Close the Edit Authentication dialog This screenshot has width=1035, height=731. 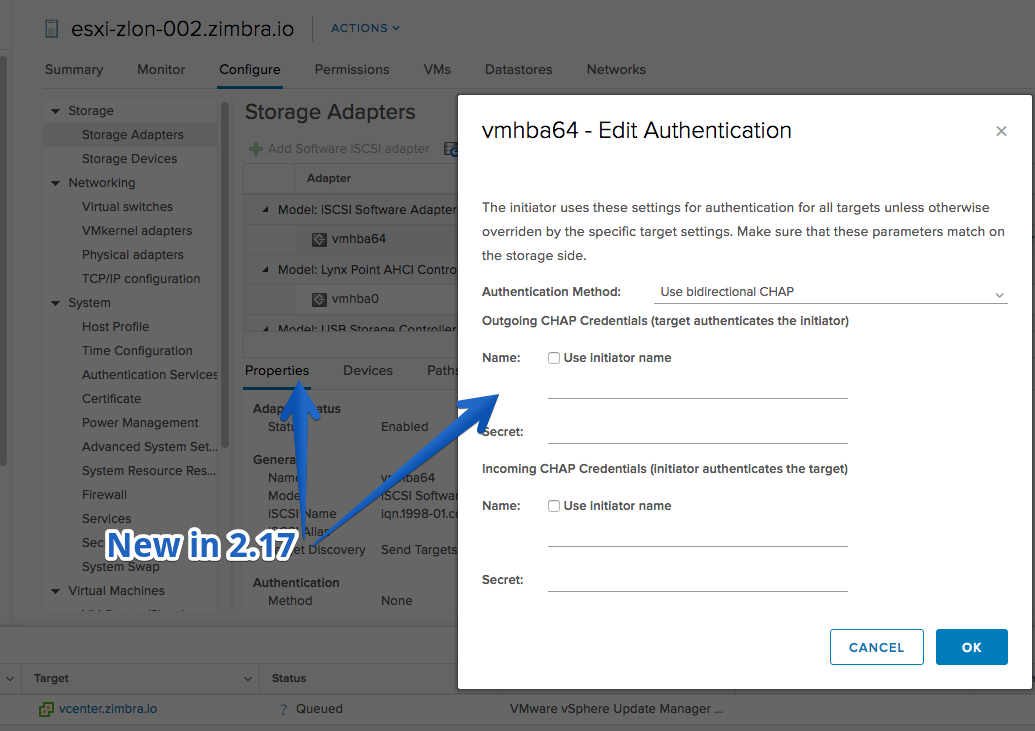pyautogui.click(x=1001, y=131)
